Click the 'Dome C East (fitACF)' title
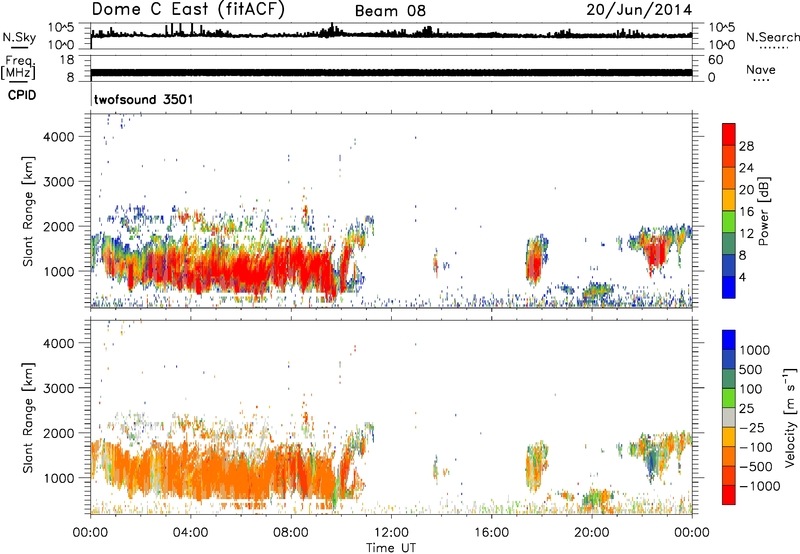This screenshot has width=800, height=554. [x=188, y=10]
